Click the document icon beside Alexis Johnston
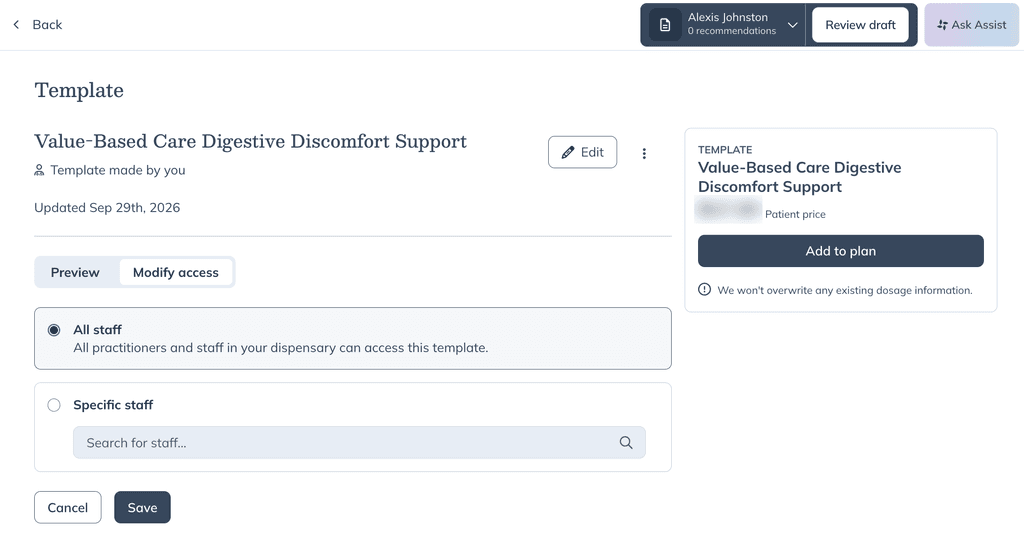Image resolution: width=1024 pixels, height=535 pixels. pos(665,25)
